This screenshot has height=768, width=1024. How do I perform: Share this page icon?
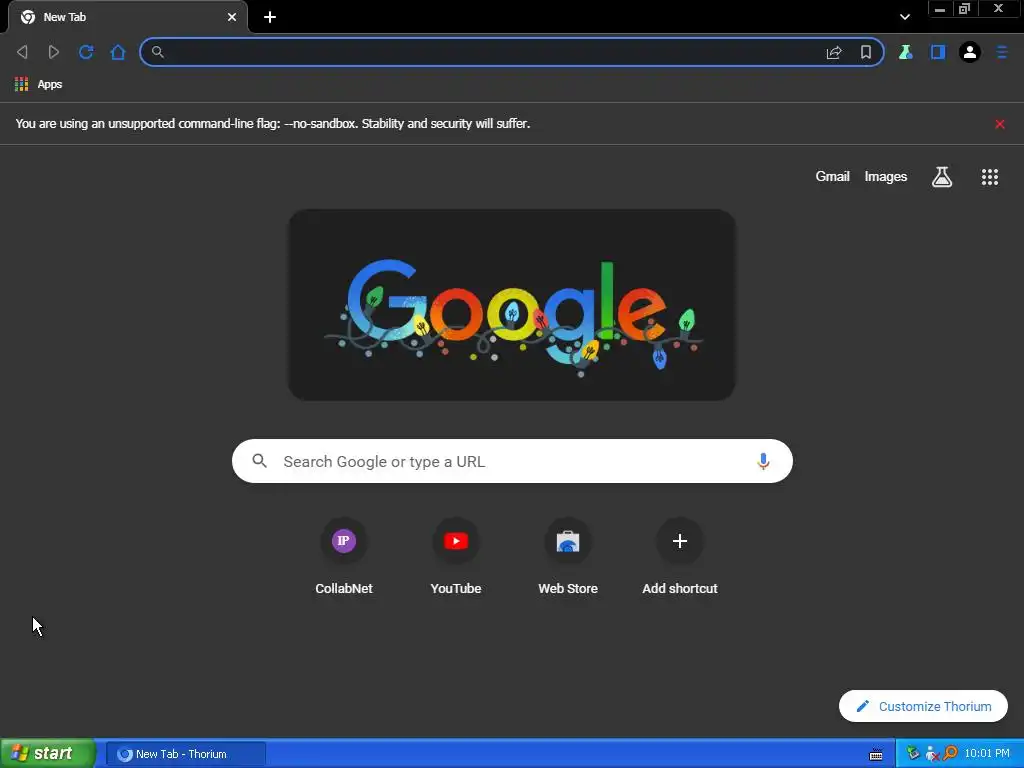pyautogui.click(x=834, y=52)
